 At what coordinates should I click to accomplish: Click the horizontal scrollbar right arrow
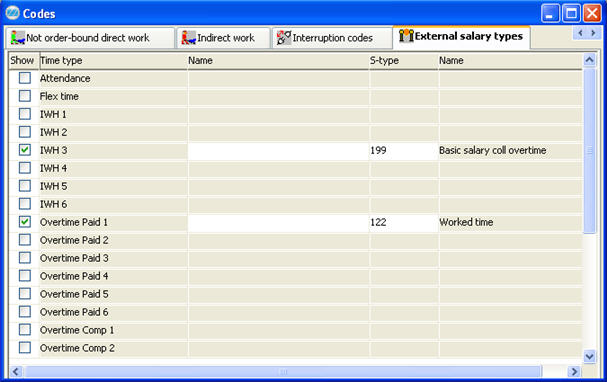(x=574, y=372)
